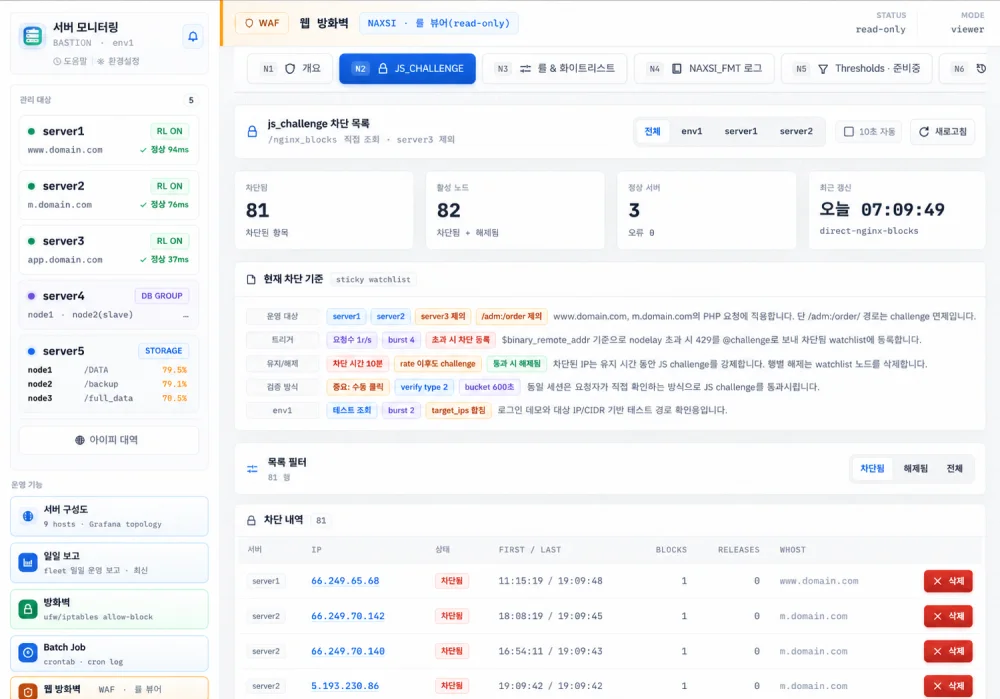The width and height of the screenshot is (1000, 699).
Task: Click the 목록 필터 sliders icon
Action: [x=253, y=469]
